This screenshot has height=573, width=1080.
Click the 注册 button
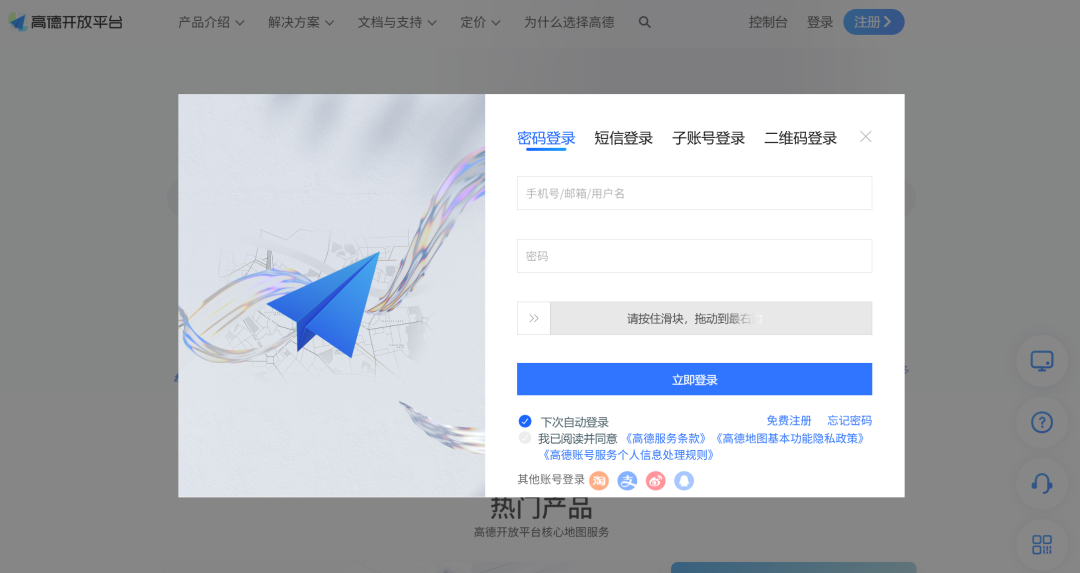tap(873, 22)
